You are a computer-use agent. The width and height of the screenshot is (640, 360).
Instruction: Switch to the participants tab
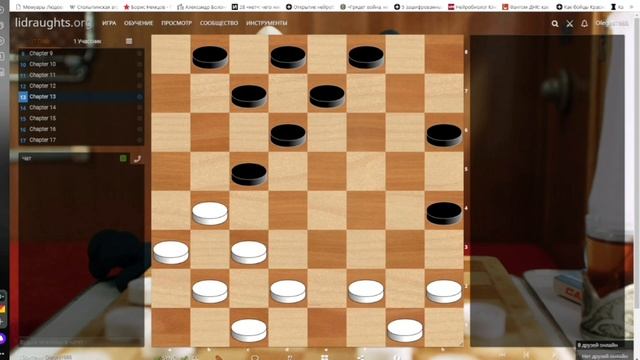click(87, 41)
